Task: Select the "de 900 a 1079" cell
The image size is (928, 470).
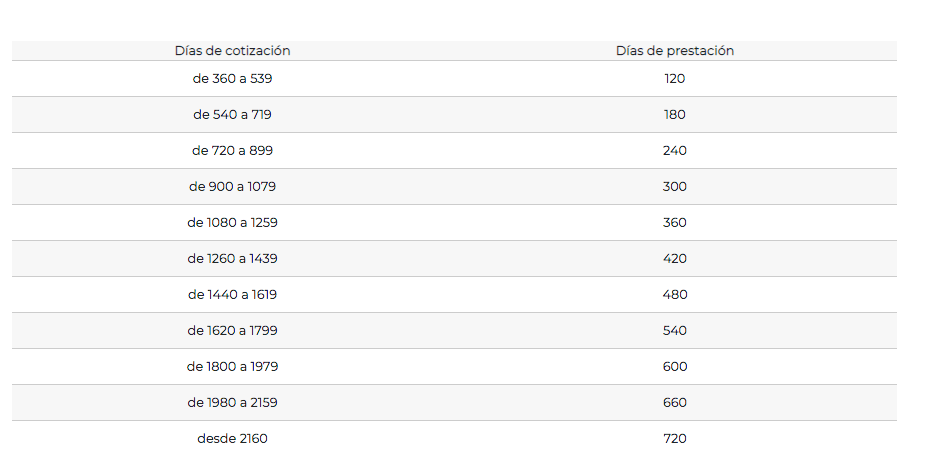Action: point(232,186)
